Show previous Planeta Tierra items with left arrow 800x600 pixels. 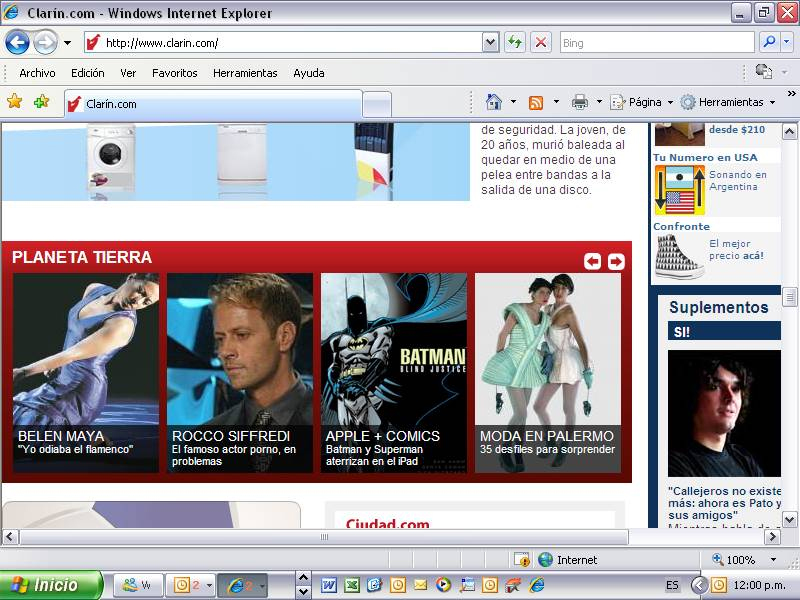point(592,261)
